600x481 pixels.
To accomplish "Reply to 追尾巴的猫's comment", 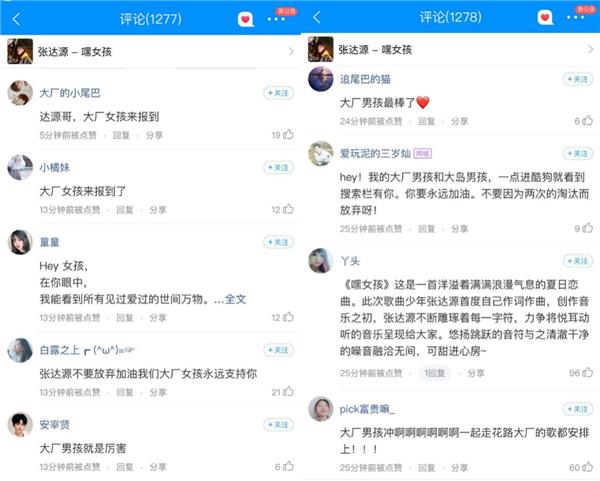I will tap(427, 121).
